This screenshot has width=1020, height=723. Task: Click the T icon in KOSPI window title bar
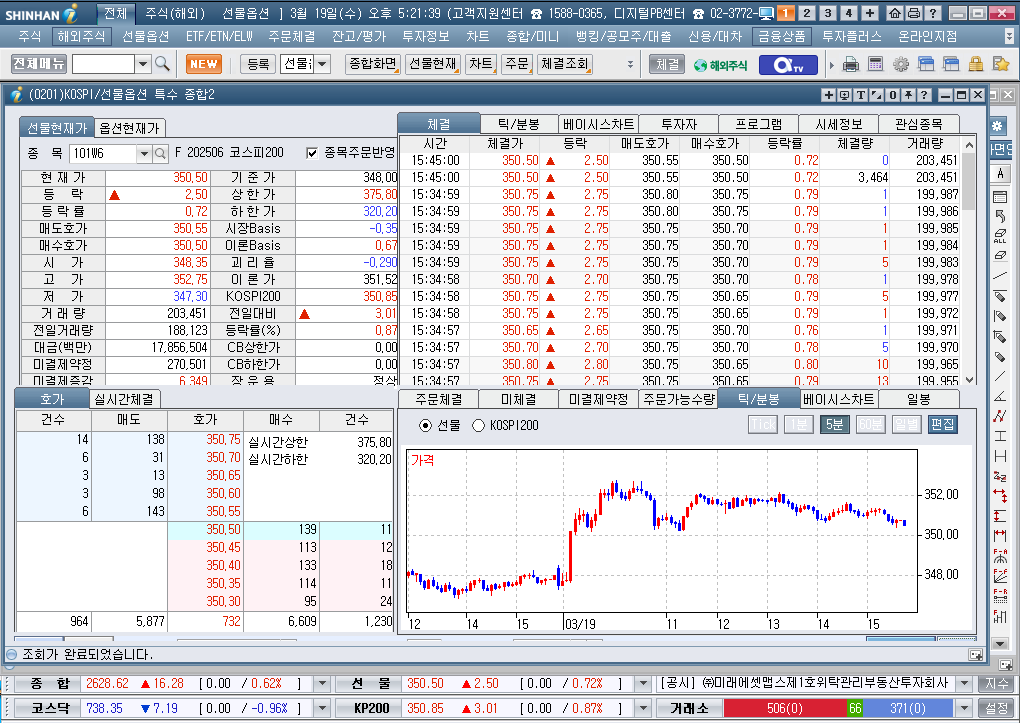(x=861, y=95)
